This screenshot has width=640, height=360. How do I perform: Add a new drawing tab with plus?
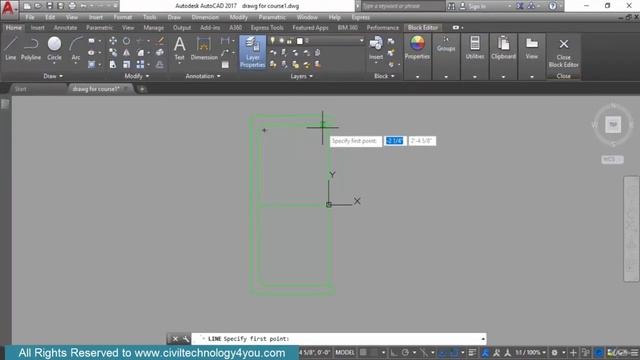click(142, 89)
